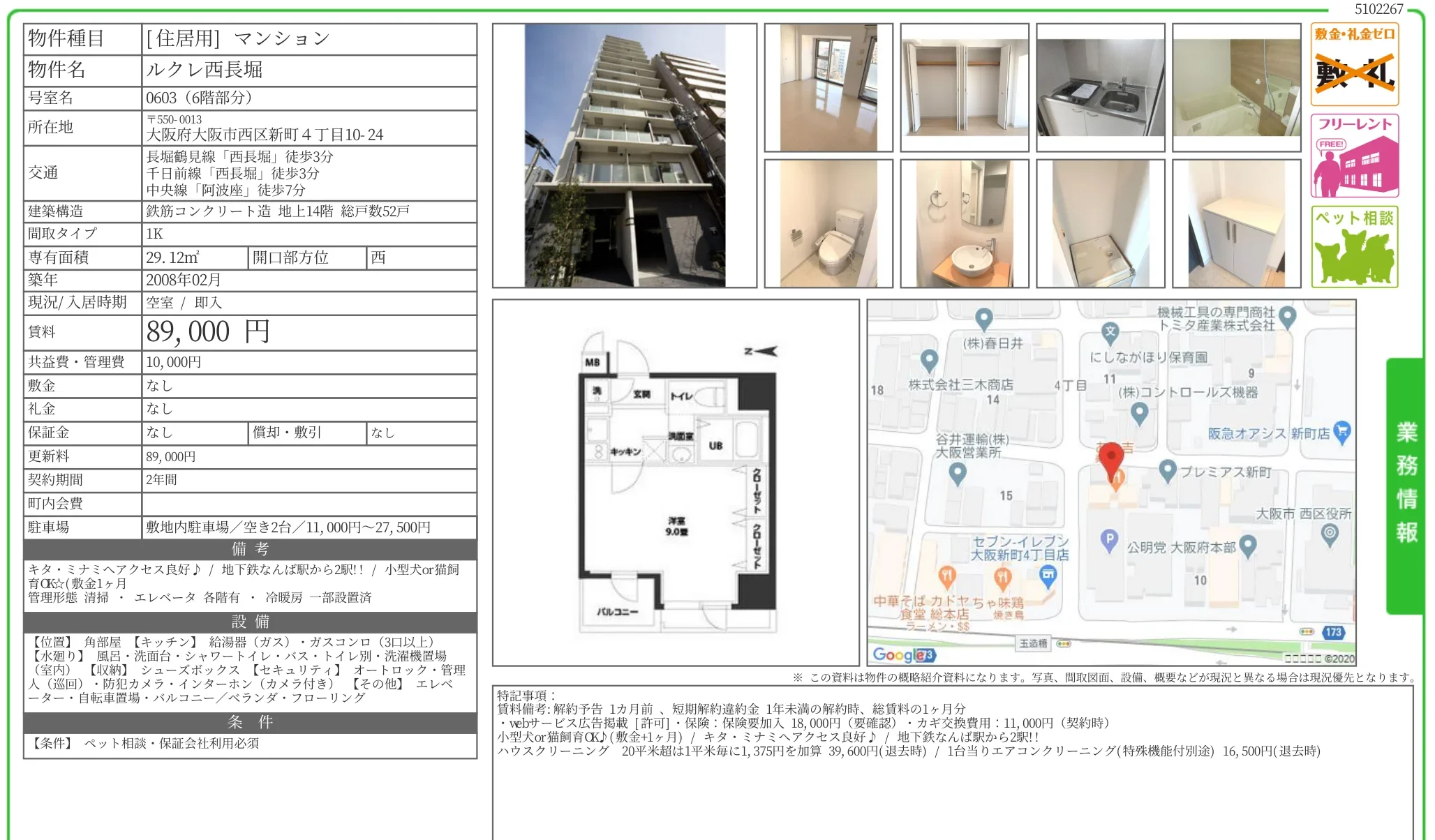Screen dimensions: 1435x840
Task: Click the 備考 section header
Action: (x=248, y=550)
